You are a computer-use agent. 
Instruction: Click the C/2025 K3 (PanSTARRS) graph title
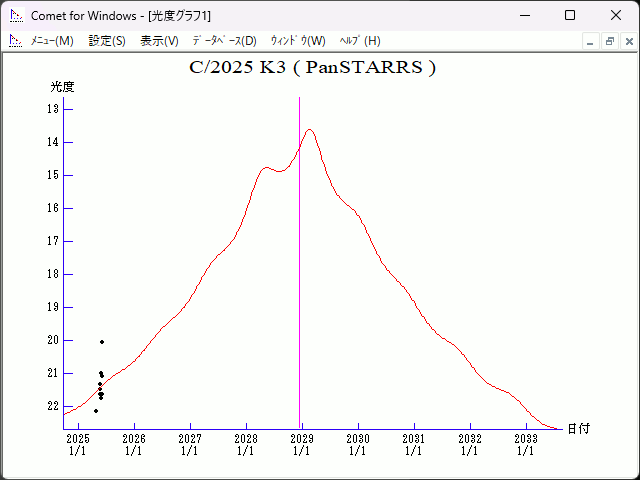(312, 68)
